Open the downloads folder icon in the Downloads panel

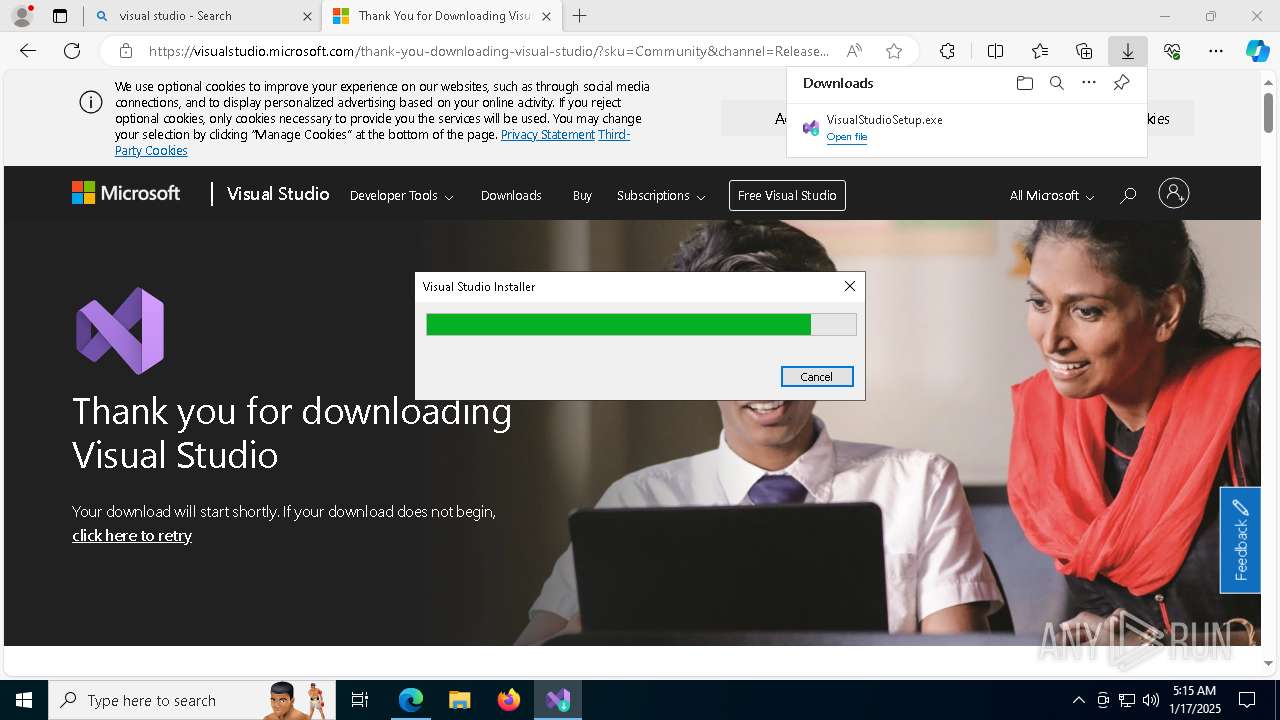click(1024, 83)
